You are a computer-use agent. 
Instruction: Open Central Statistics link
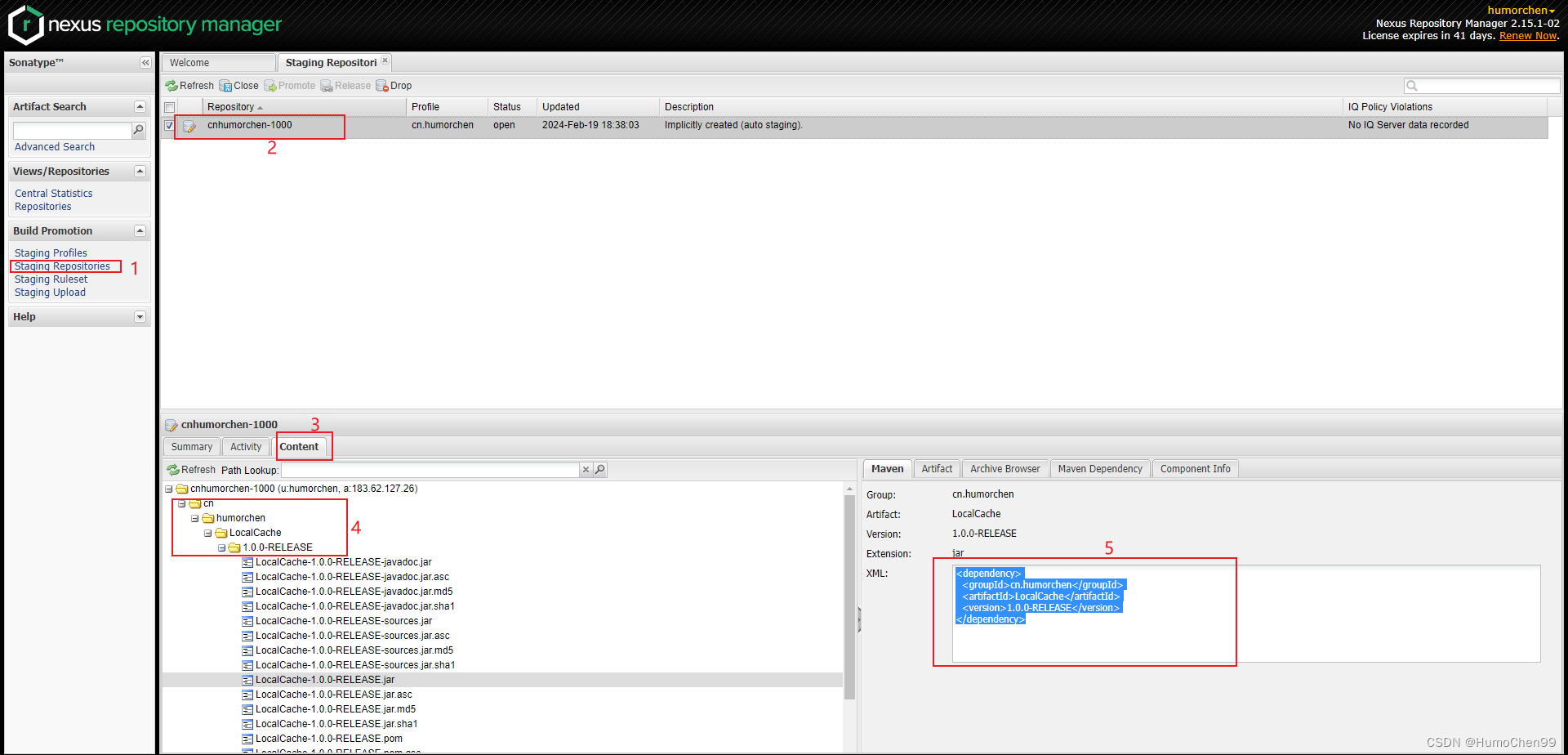pyautogui.click(x=54, y=194)
